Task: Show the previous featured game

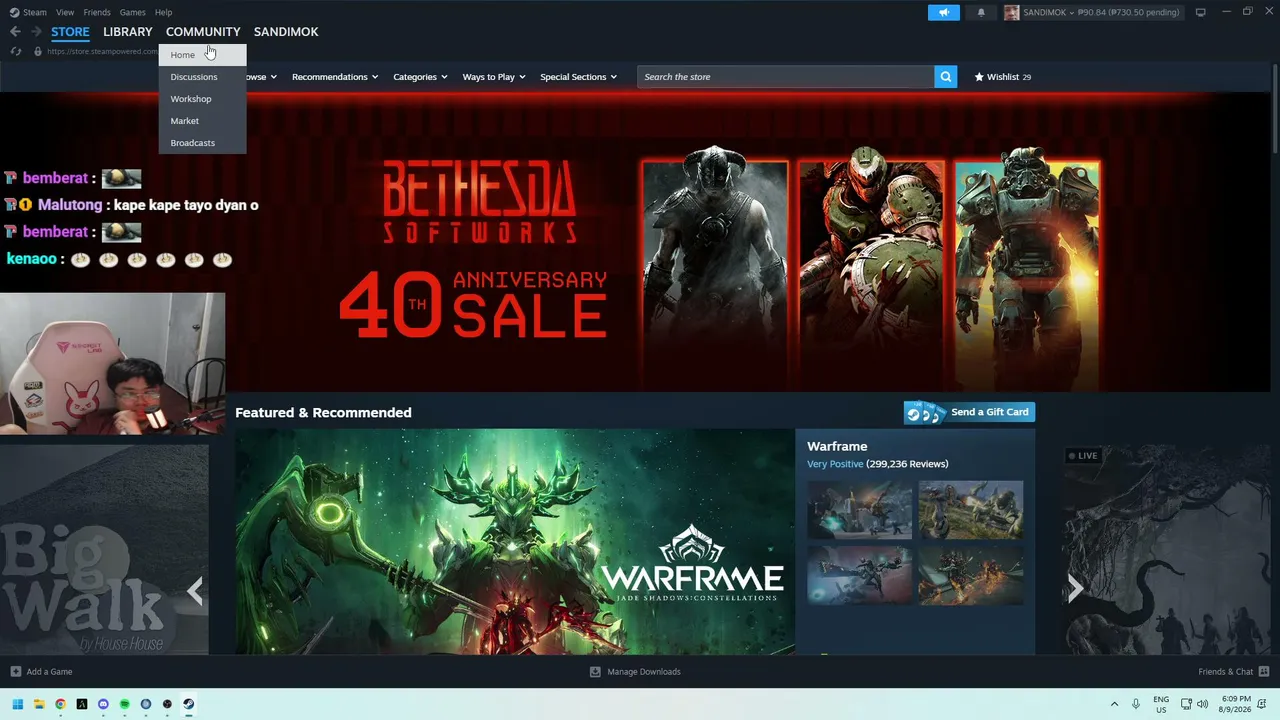Action: pos(195,591)
